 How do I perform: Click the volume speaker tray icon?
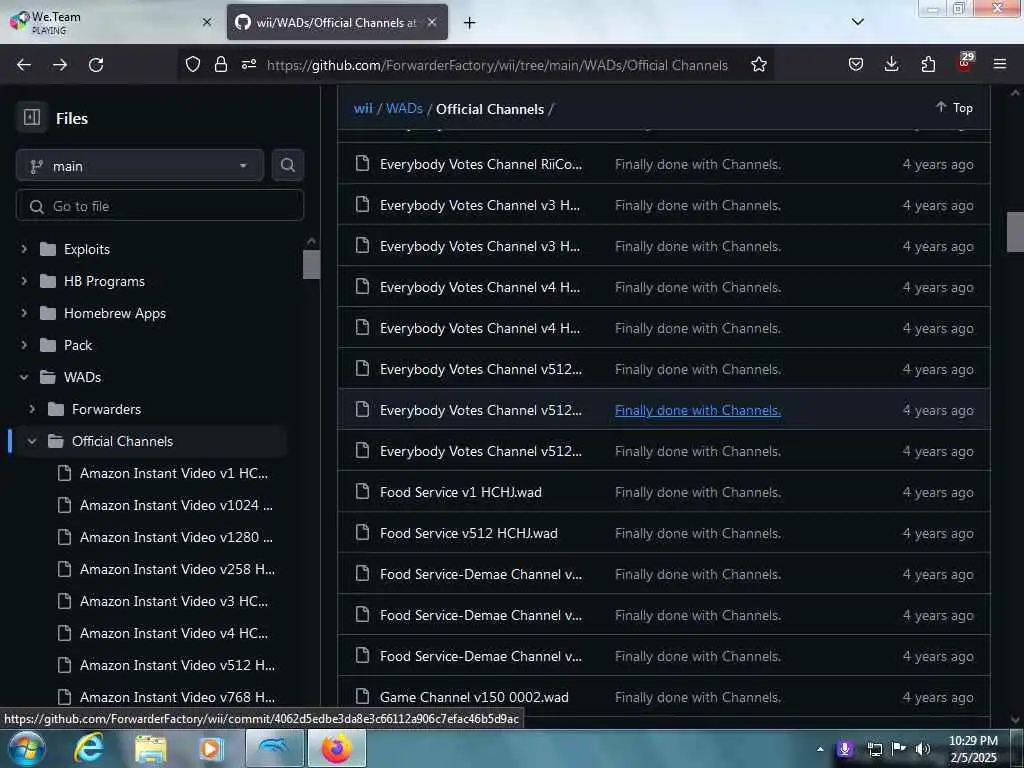(923, 749)
